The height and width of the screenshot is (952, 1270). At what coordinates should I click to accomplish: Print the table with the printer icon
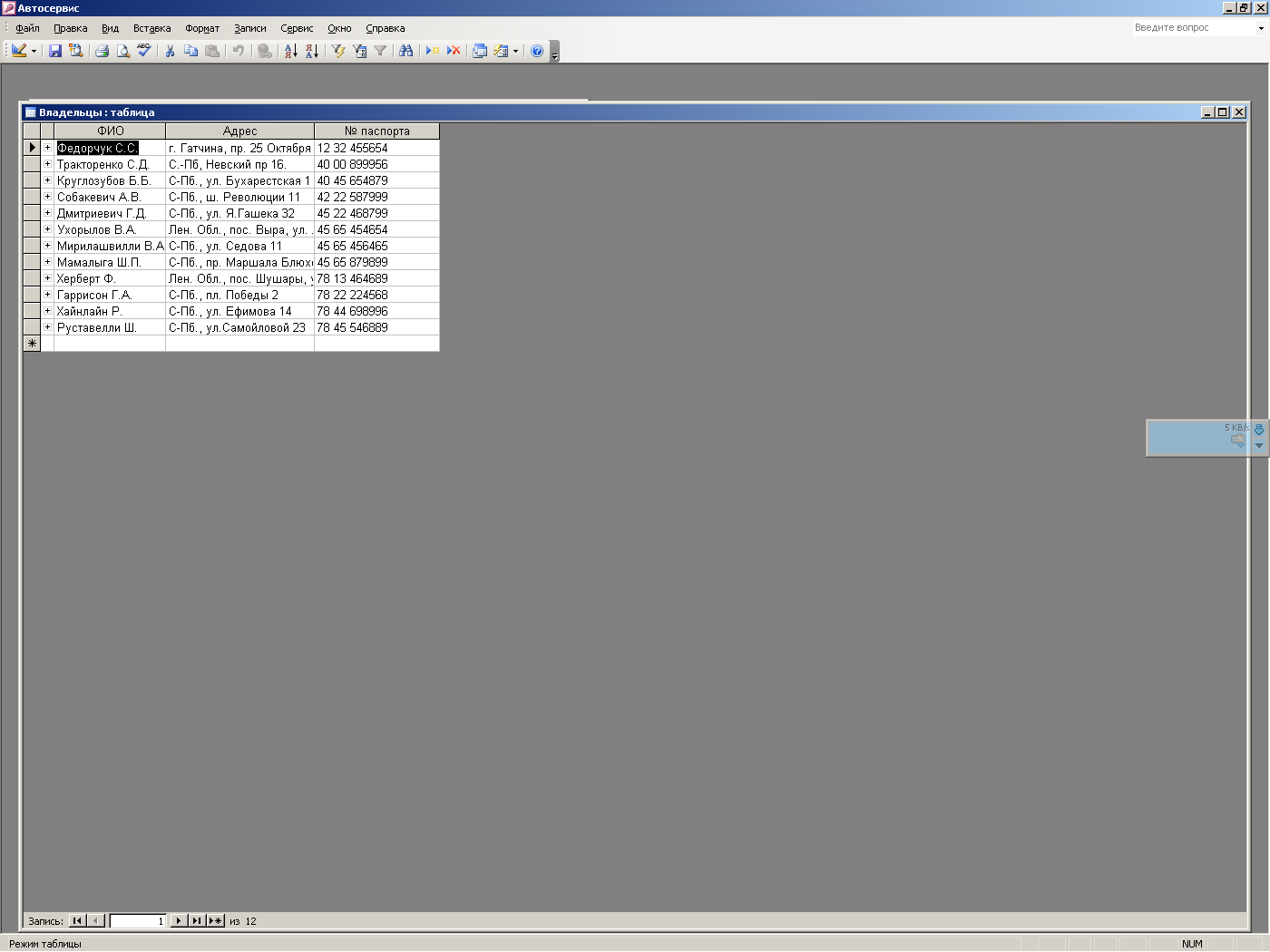(x=103, y=51)
